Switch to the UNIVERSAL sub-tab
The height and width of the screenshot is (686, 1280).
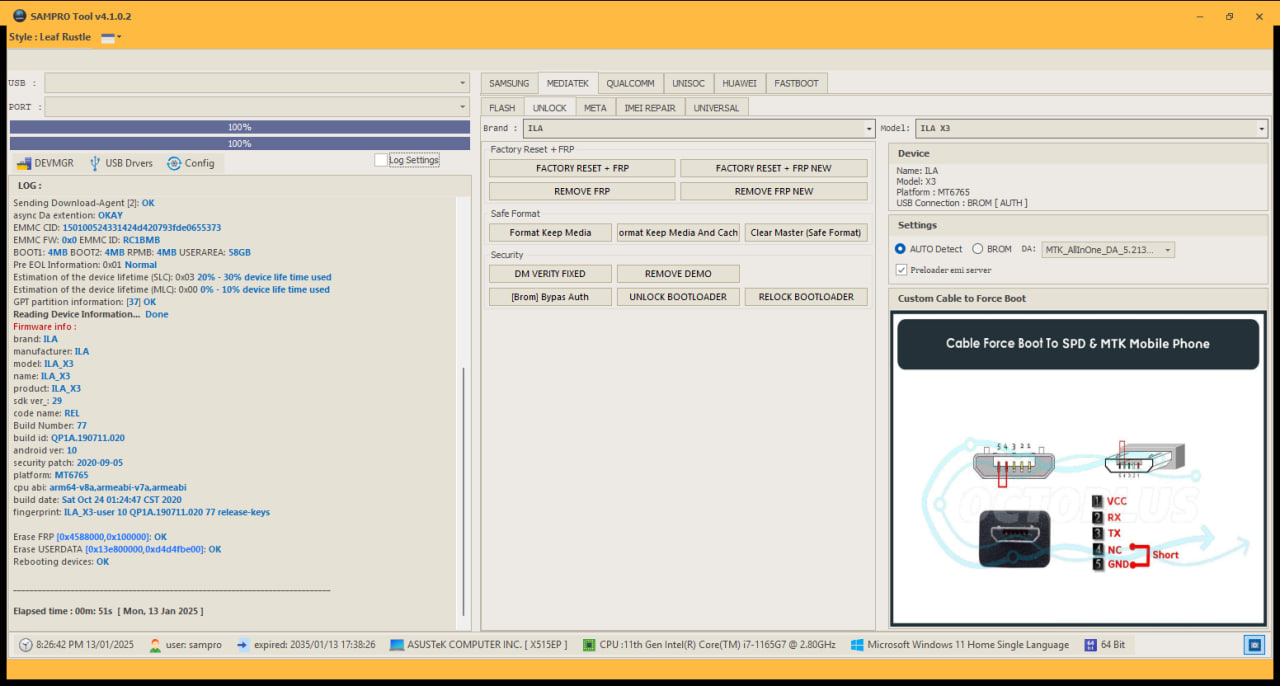[716, 107]
